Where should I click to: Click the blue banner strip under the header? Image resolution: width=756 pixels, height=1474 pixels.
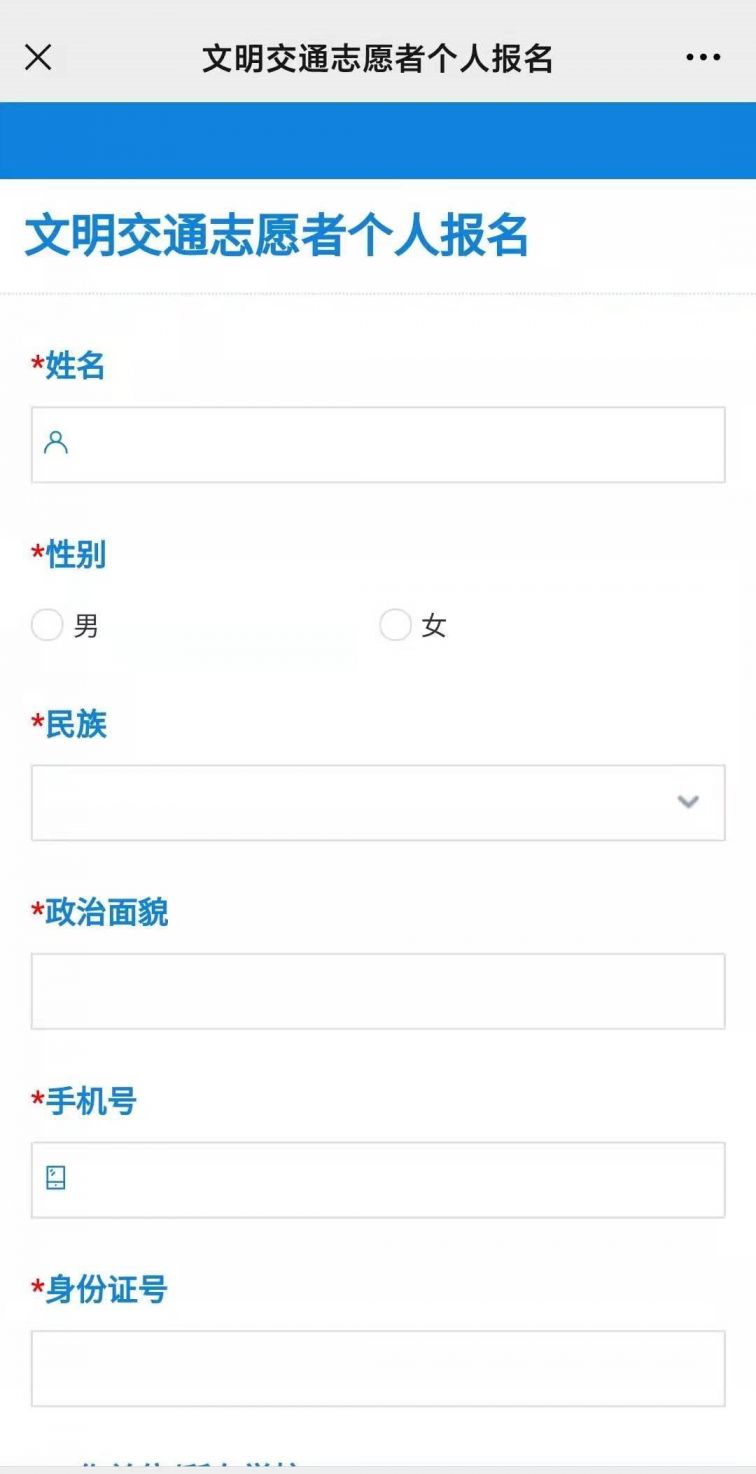tap(378, 140)
